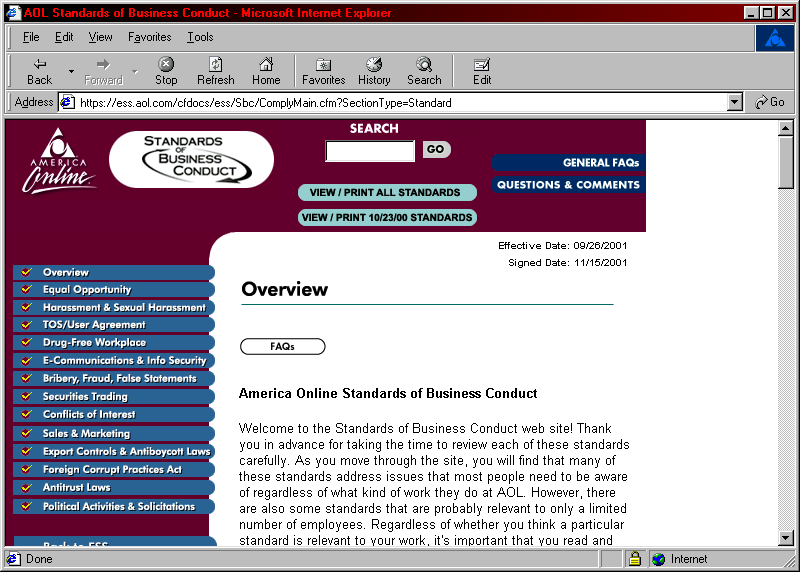The width and height of the screenshot is (800, 572).
Task: Click the scrollbar down arrow
Action: [786, 537]
